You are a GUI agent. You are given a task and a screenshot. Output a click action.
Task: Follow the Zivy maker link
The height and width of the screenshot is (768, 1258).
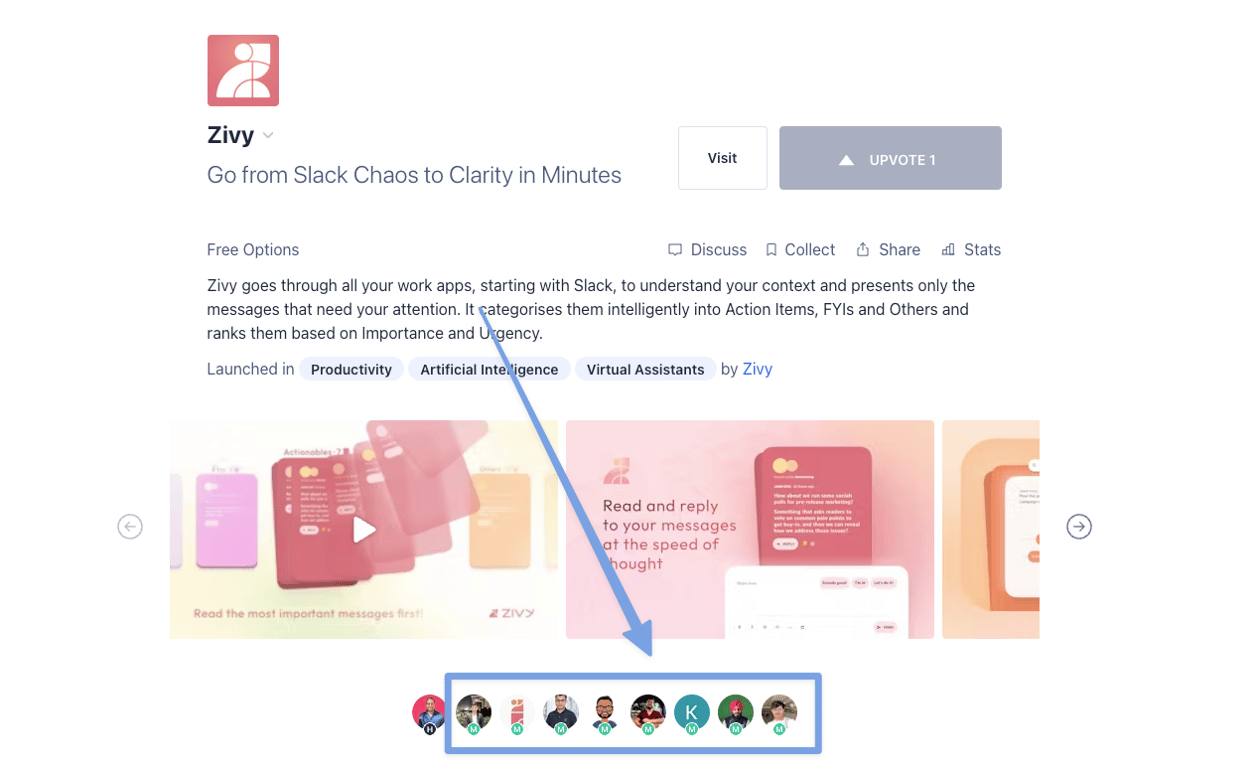click(x=757, y=369)
